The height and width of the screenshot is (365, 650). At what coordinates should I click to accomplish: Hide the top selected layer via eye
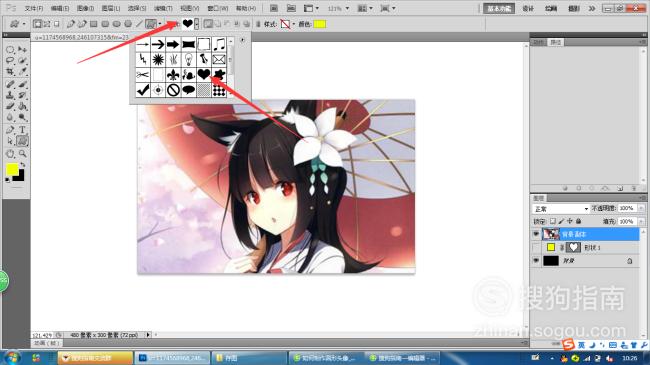pos(536,234)
